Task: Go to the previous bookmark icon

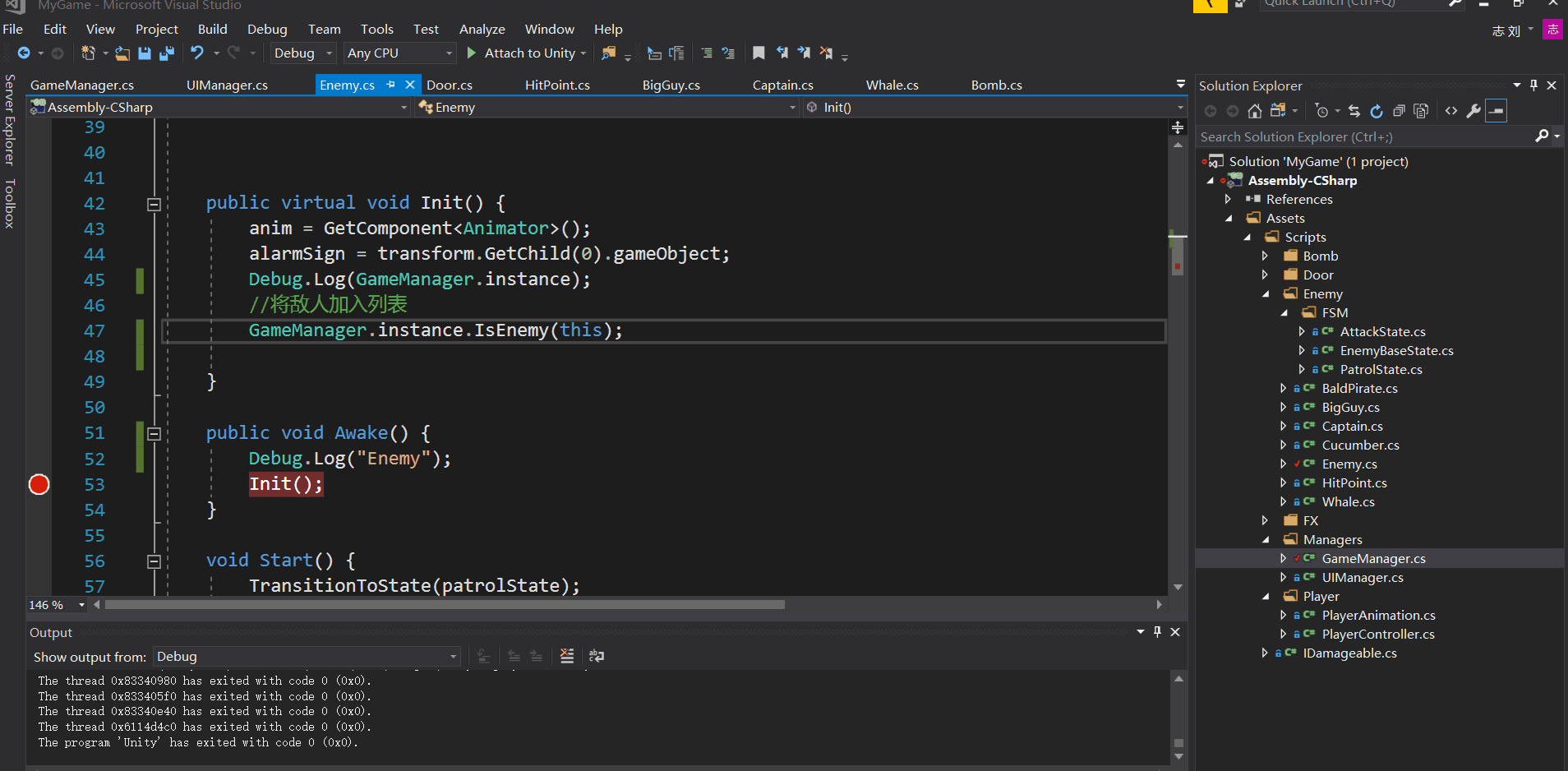Action: click(x=782, y=53)
